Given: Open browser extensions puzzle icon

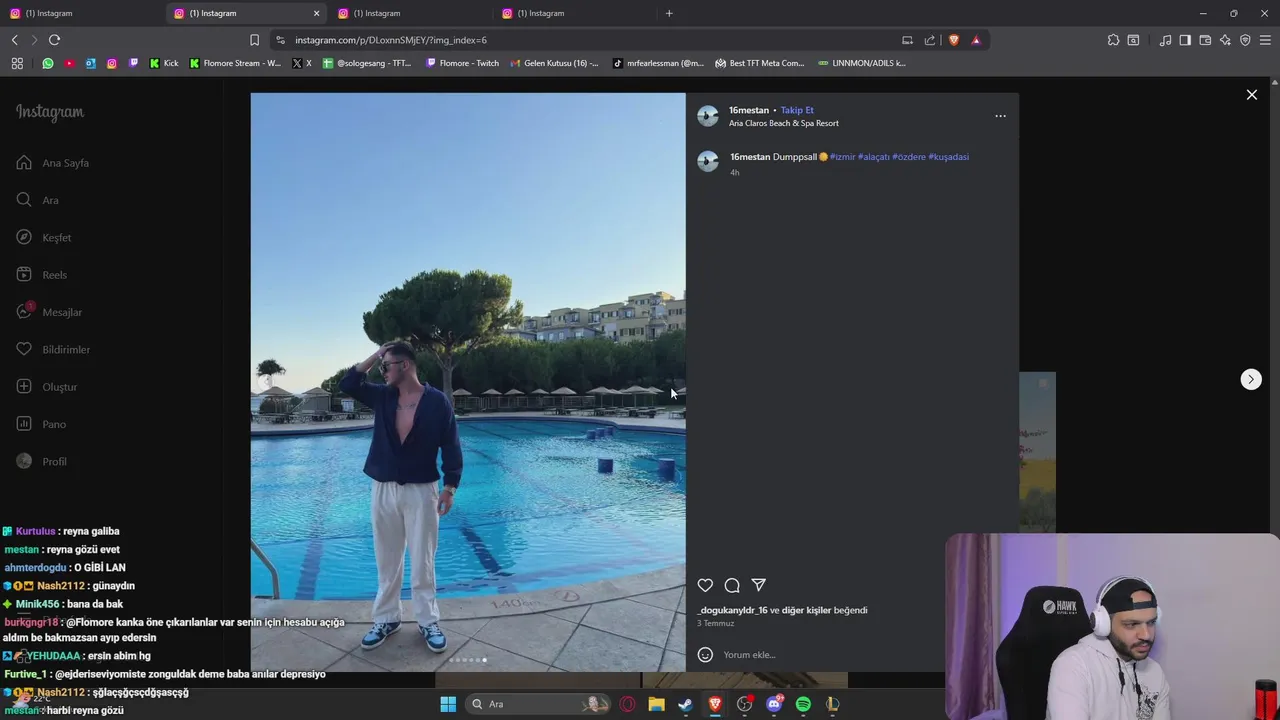Looking at the screenshot, I should (x=1113, y=40).
